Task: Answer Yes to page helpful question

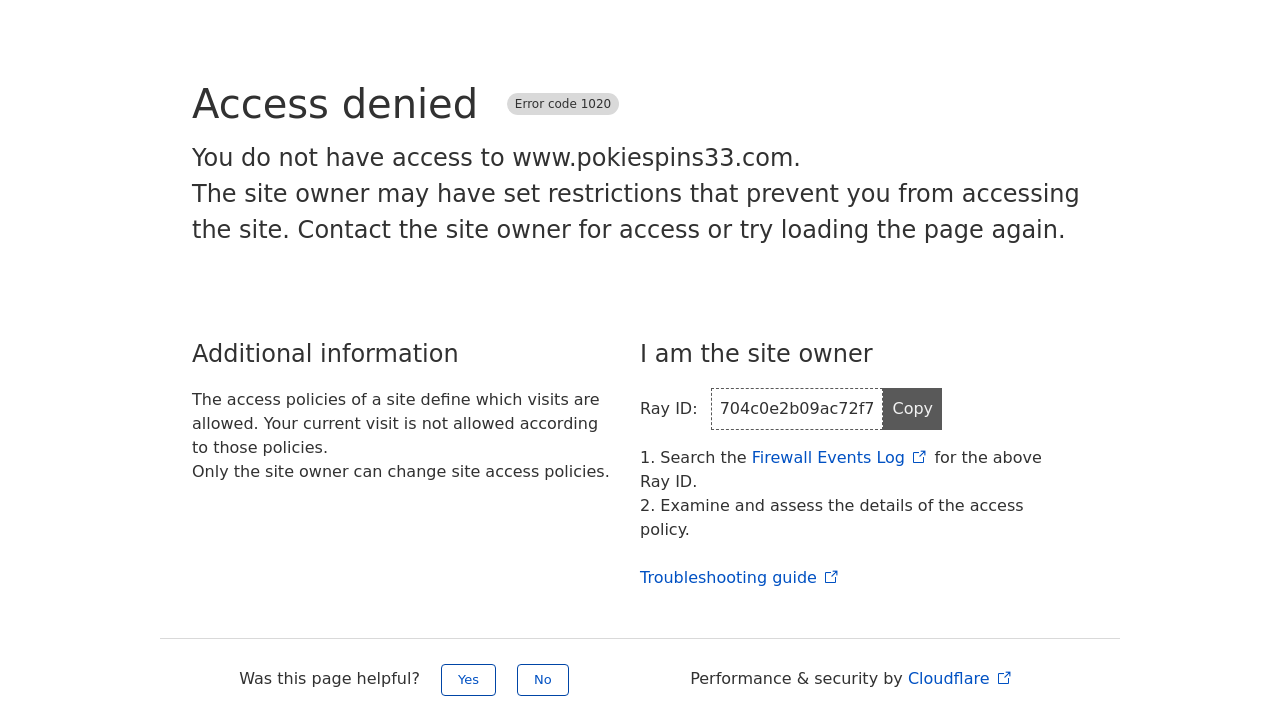Action: [468, 680]
